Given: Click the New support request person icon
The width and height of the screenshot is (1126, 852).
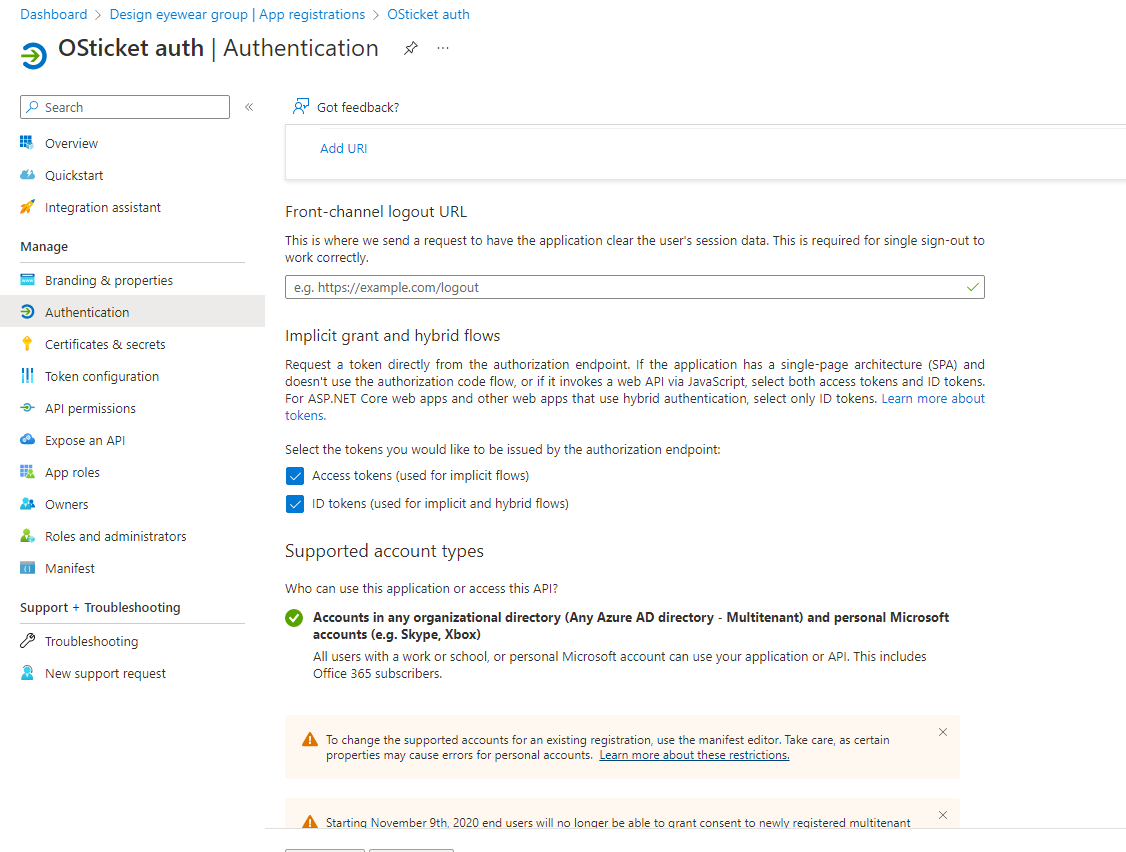Looking at the screenshot, I should (x=27, y=672).
